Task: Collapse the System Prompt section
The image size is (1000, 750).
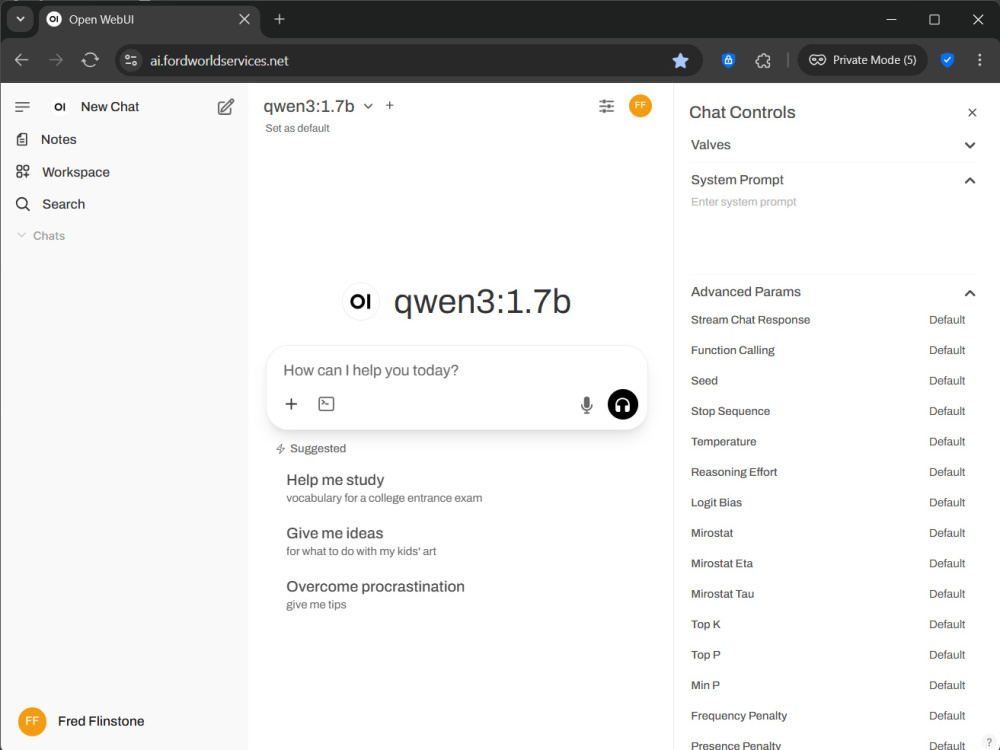Action: [833, 180]
